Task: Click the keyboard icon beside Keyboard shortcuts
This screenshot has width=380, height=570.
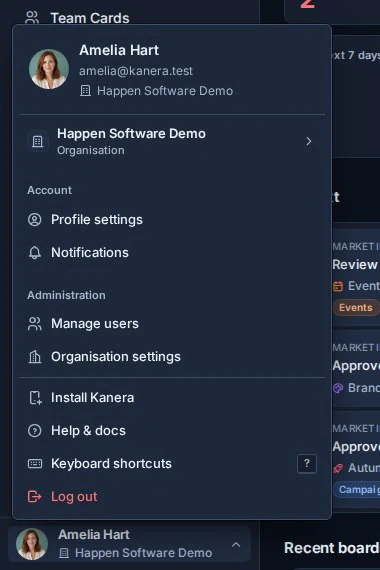Action: tap(35, 463)
